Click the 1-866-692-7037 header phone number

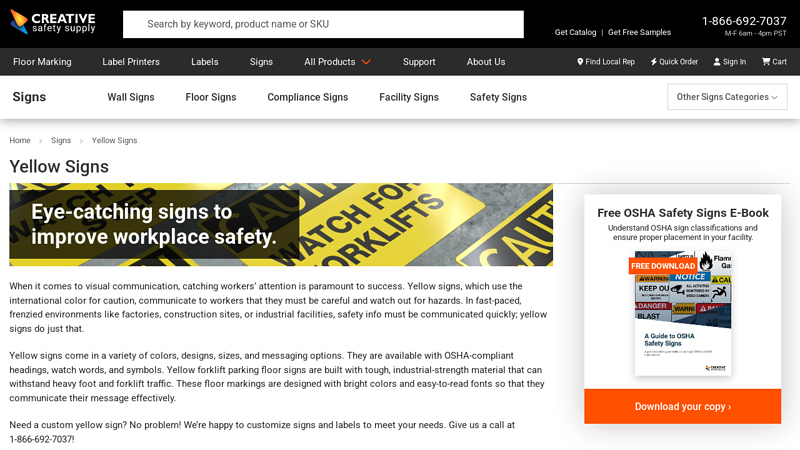[744, 21]
